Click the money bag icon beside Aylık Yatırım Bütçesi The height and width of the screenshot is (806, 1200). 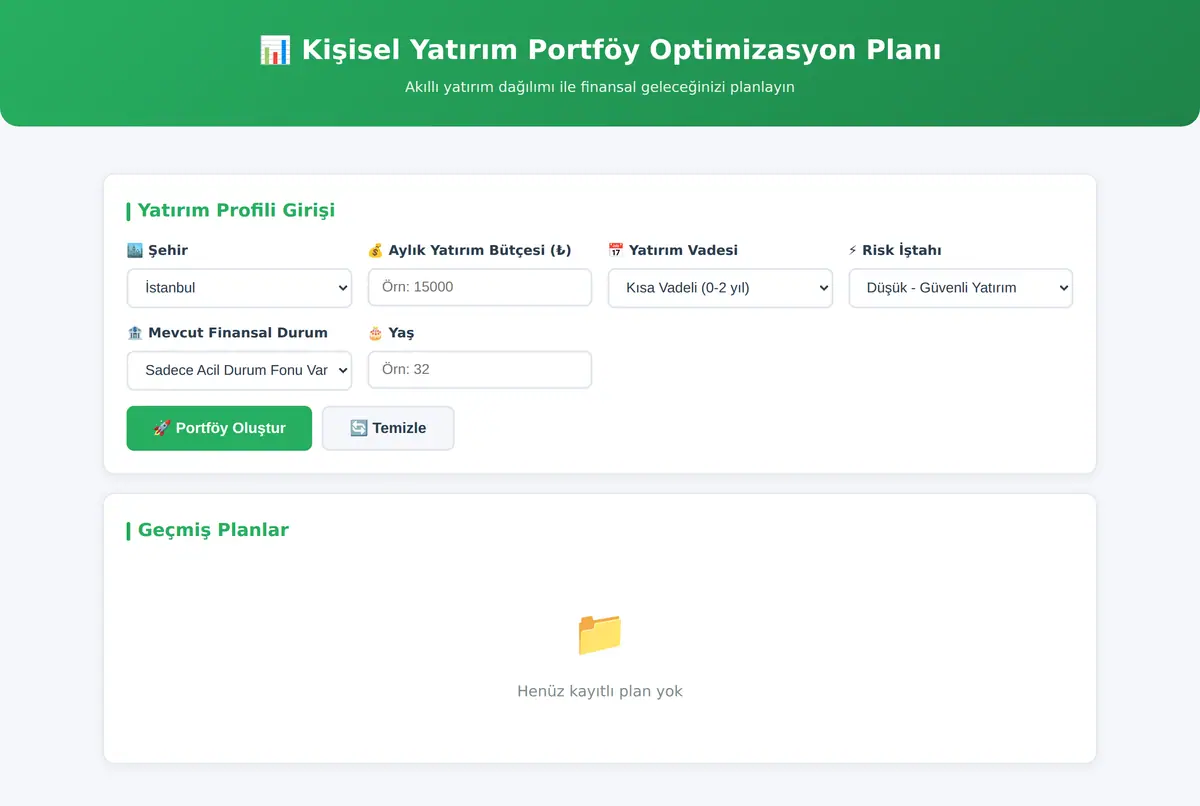[376, 250]
